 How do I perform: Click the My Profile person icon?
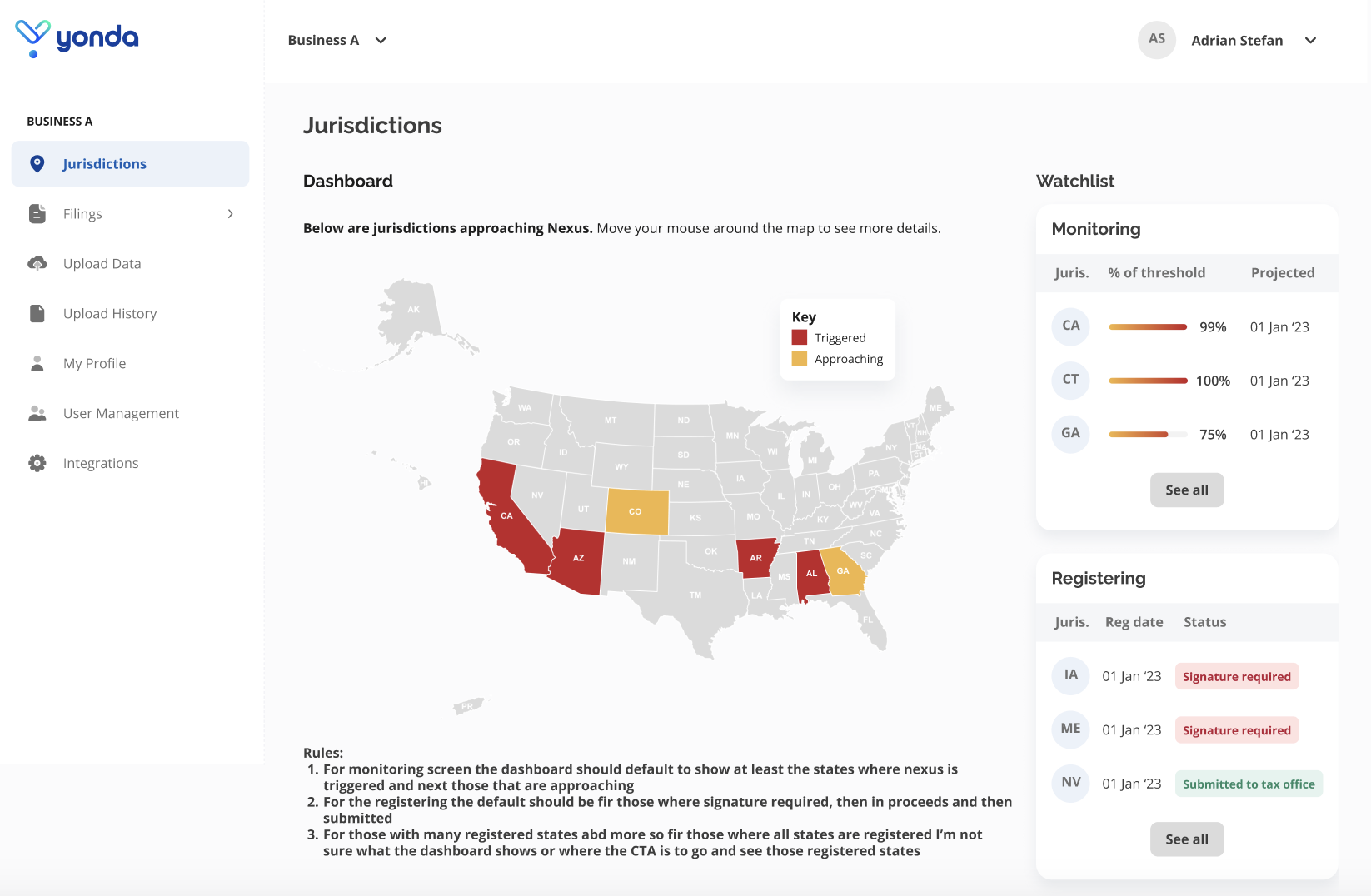[x=37, y=364]
